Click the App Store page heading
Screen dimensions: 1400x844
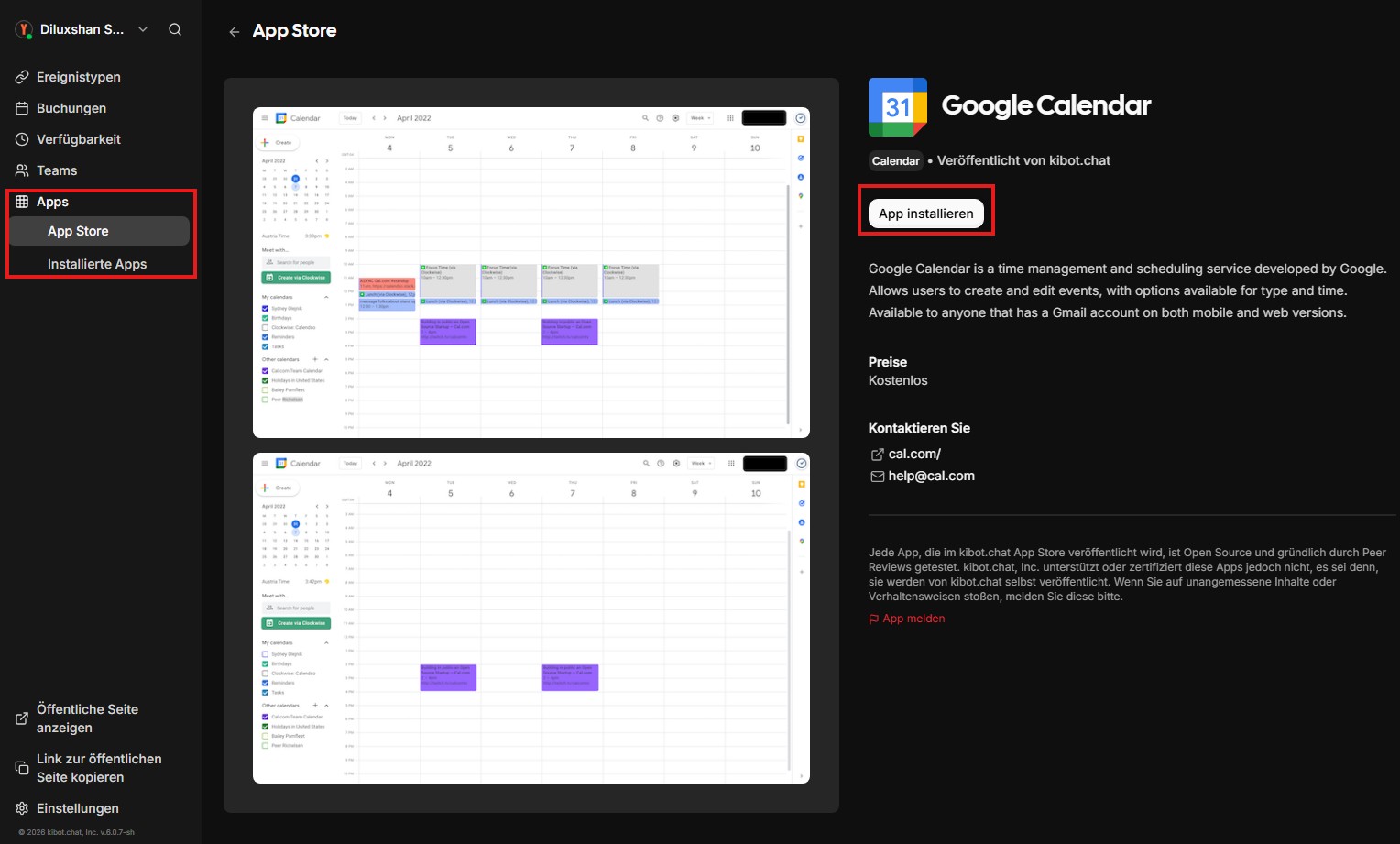[x=294, y=30]
